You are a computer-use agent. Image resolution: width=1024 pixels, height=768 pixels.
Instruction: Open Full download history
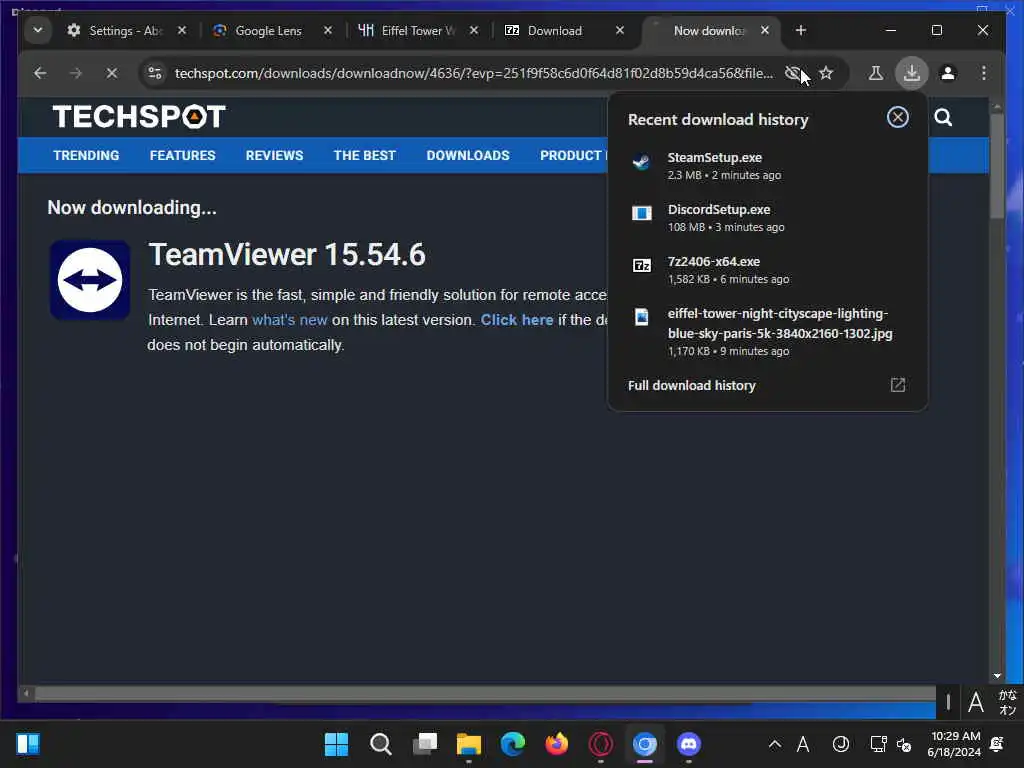point(767,385)
